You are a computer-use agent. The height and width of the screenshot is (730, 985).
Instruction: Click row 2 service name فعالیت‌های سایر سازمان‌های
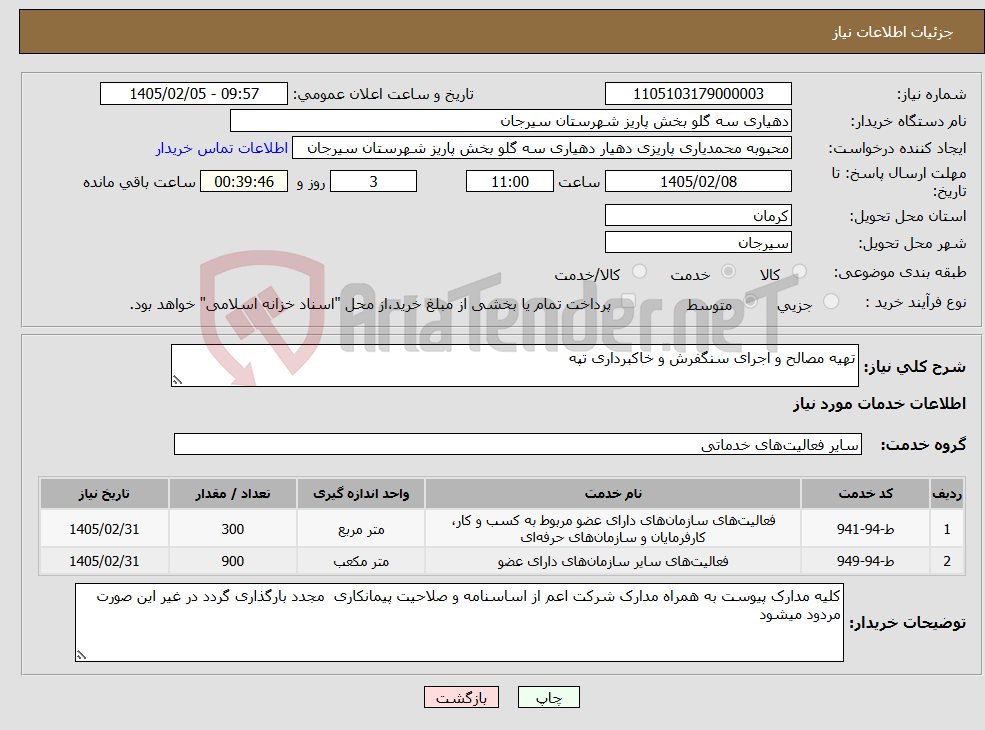(x=613, y=561)
